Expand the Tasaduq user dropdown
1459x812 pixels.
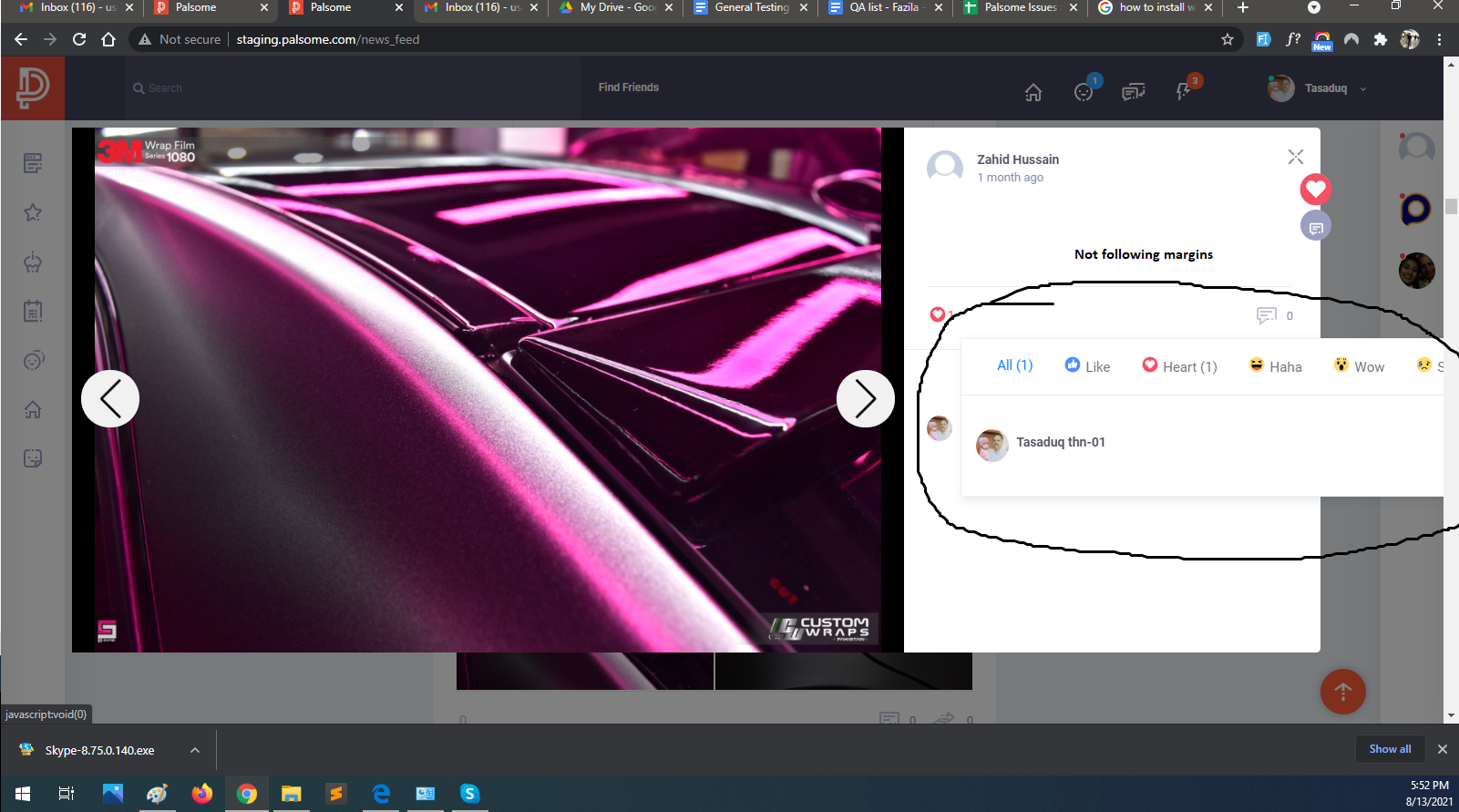click(1363, 89)
